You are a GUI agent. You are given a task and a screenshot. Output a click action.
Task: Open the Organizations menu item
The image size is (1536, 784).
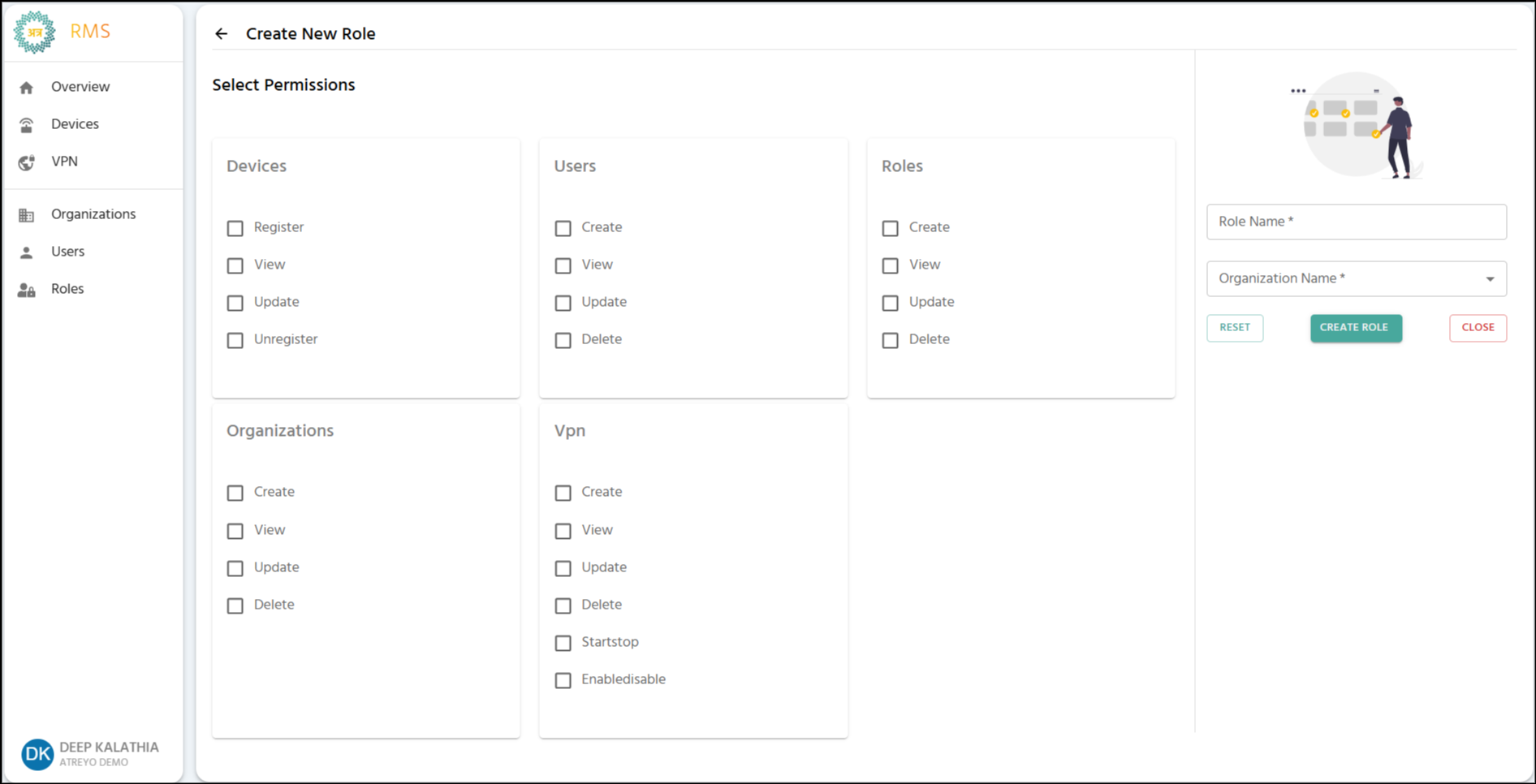(93, 214)
